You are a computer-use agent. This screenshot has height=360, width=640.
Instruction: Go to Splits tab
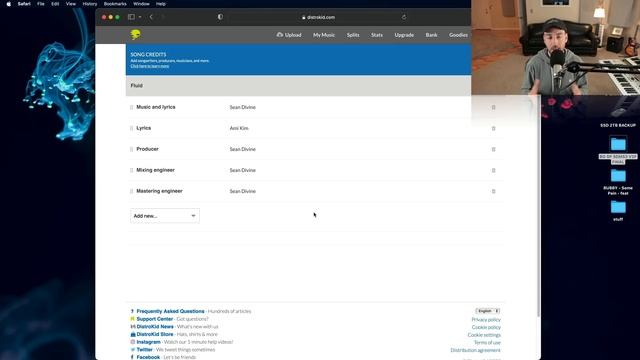coord(353,35)
